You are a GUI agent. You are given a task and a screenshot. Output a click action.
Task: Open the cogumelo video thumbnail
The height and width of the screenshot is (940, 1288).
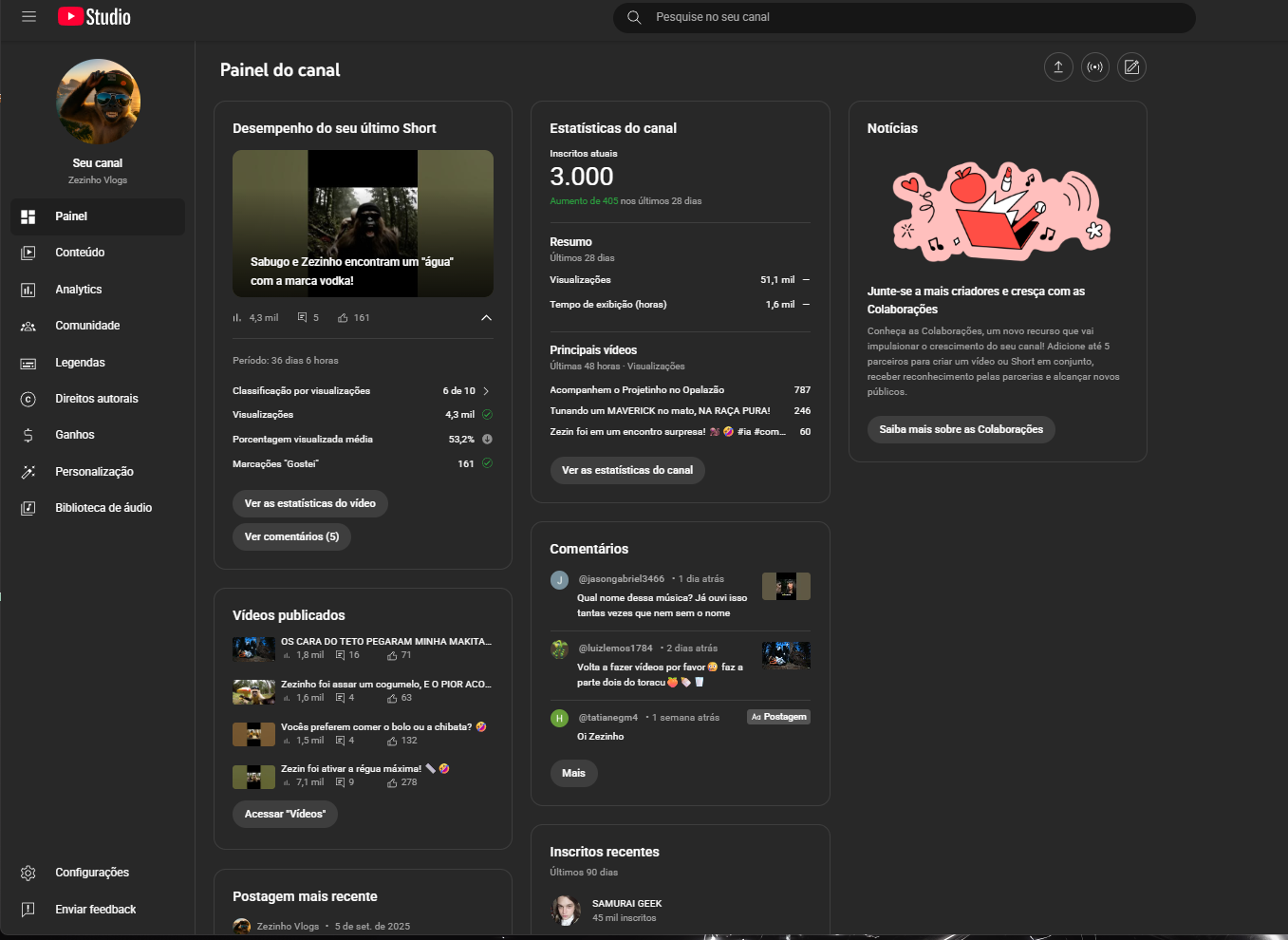tap(253, 692)
